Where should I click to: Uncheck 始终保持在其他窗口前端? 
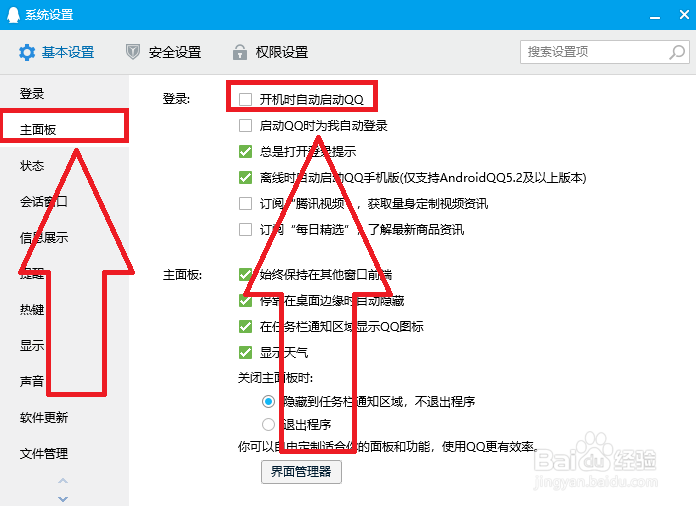(x=245, y=275)
